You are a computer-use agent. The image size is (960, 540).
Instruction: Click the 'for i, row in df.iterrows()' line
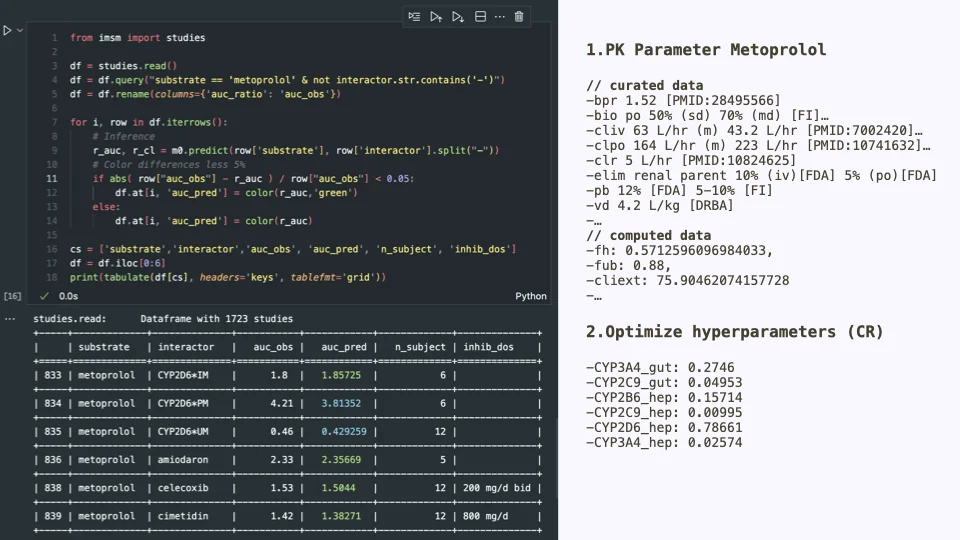point(149,122)
